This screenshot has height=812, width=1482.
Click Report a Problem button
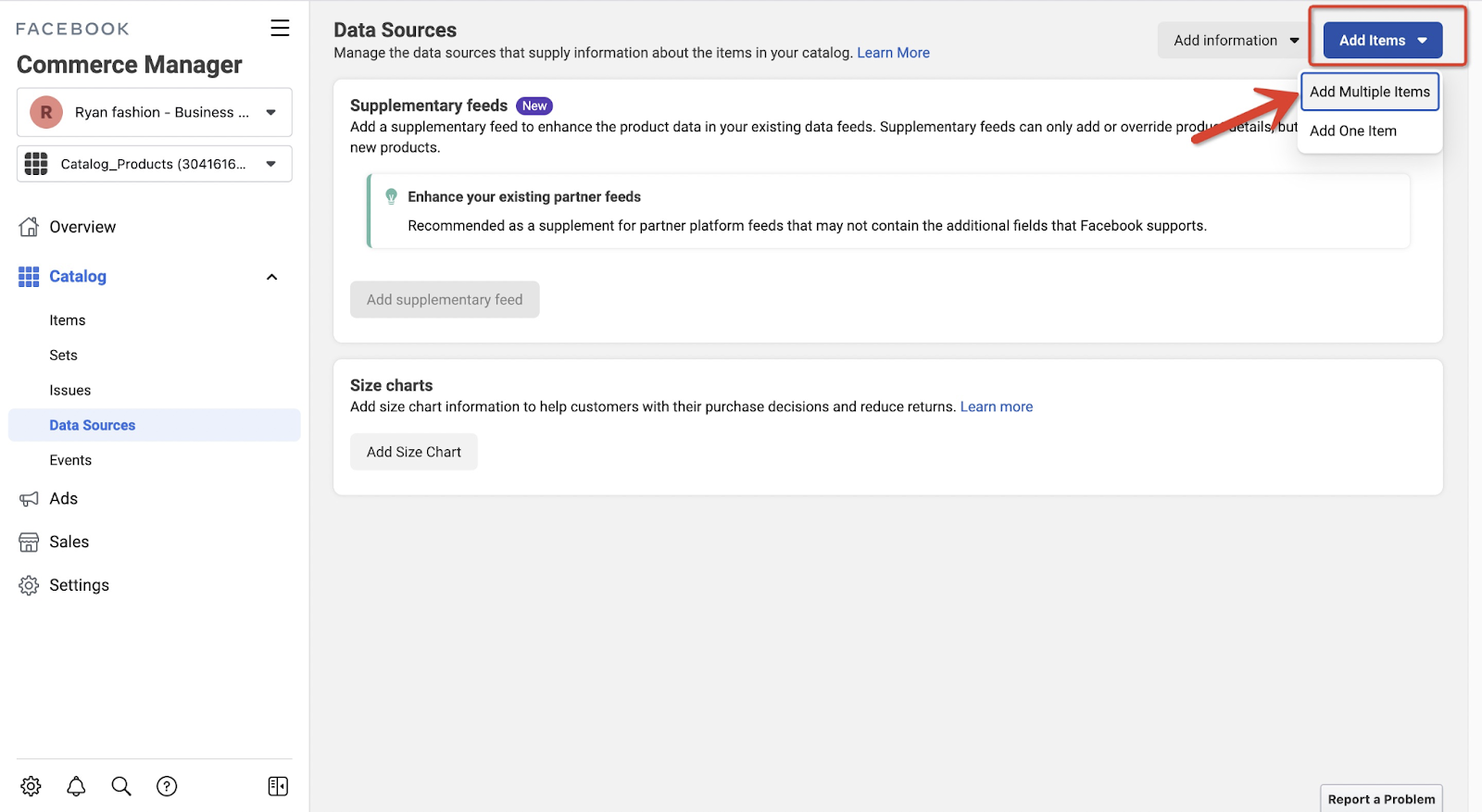[1381, 799]
